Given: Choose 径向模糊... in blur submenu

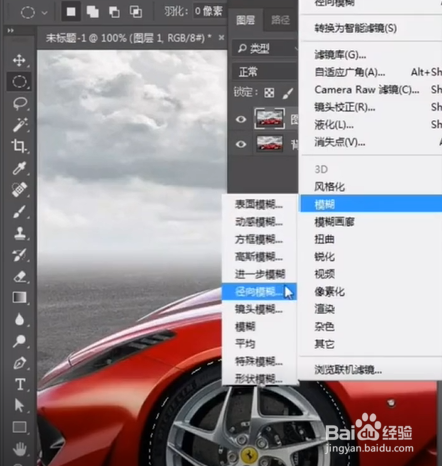Looking at the screenshot, I should pos(259,292).
